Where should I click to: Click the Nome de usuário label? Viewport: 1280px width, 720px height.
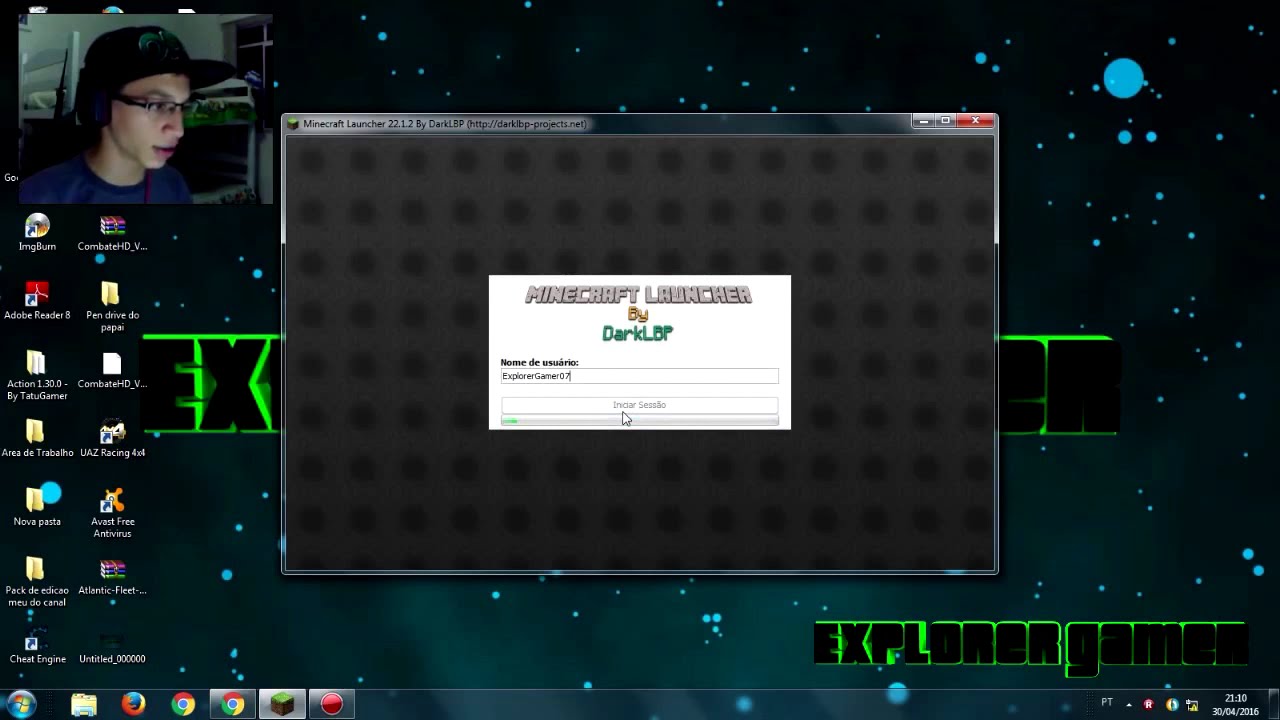pos(539,362)
